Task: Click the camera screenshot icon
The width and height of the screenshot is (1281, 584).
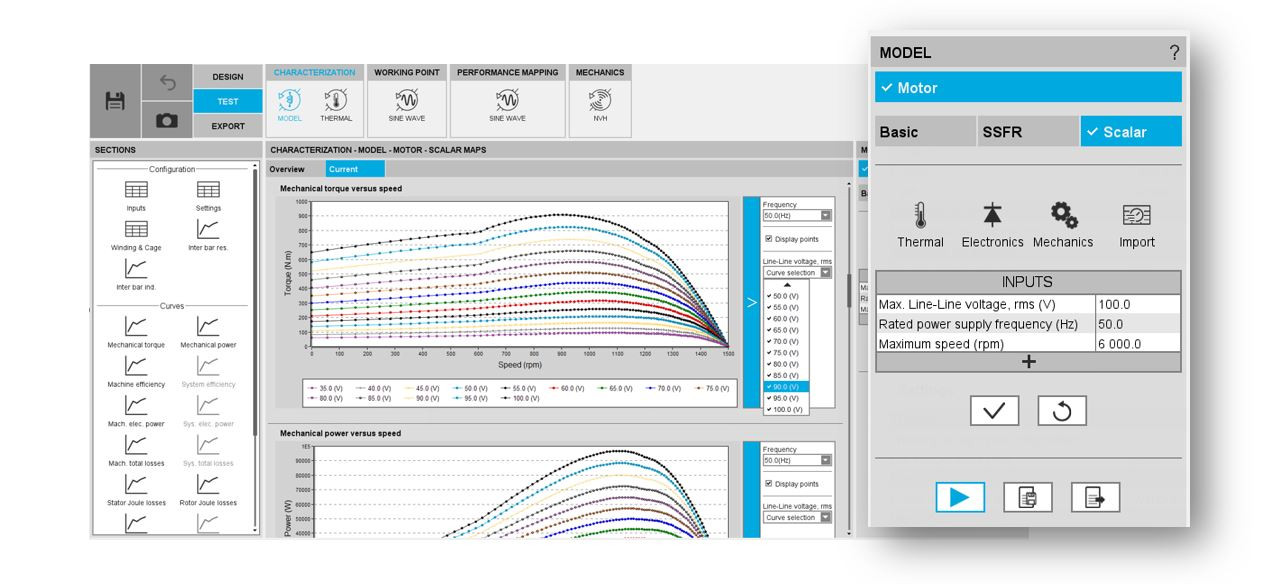Action: (166, 120)
